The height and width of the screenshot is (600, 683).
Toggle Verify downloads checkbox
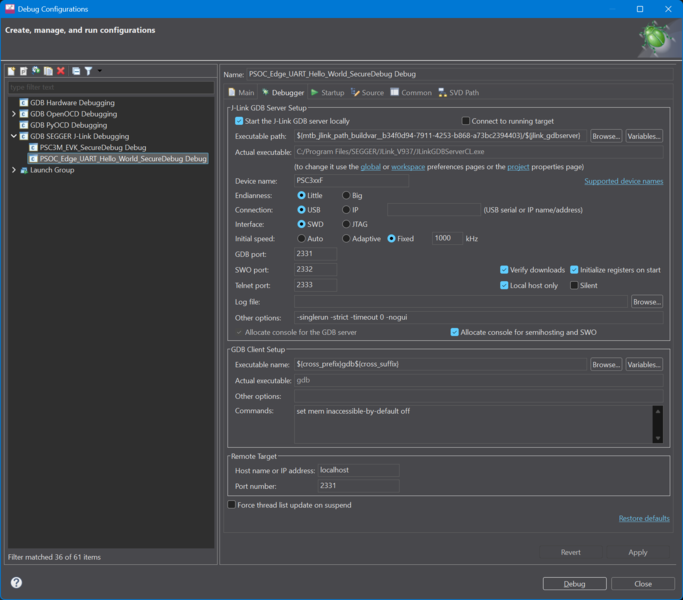point(504,270)
